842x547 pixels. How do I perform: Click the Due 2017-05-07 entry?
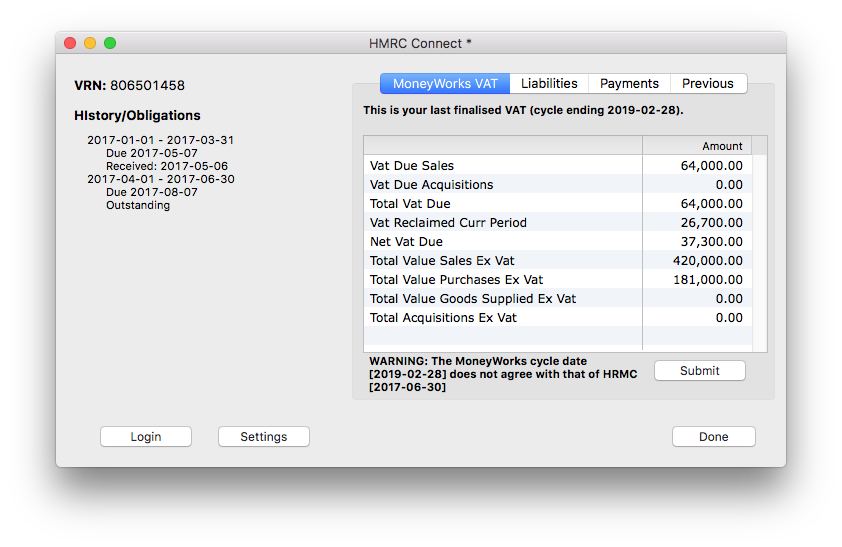151,153
